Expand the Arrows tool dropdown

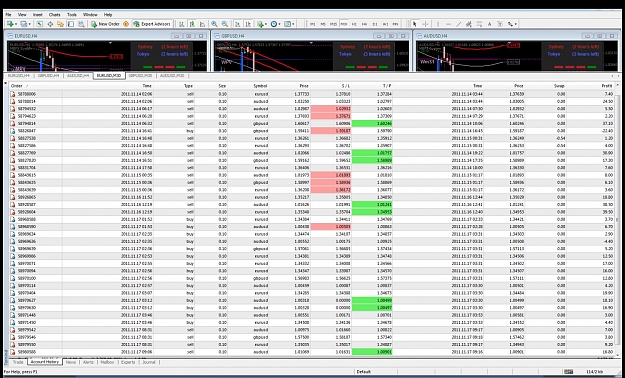click(516, 24)
